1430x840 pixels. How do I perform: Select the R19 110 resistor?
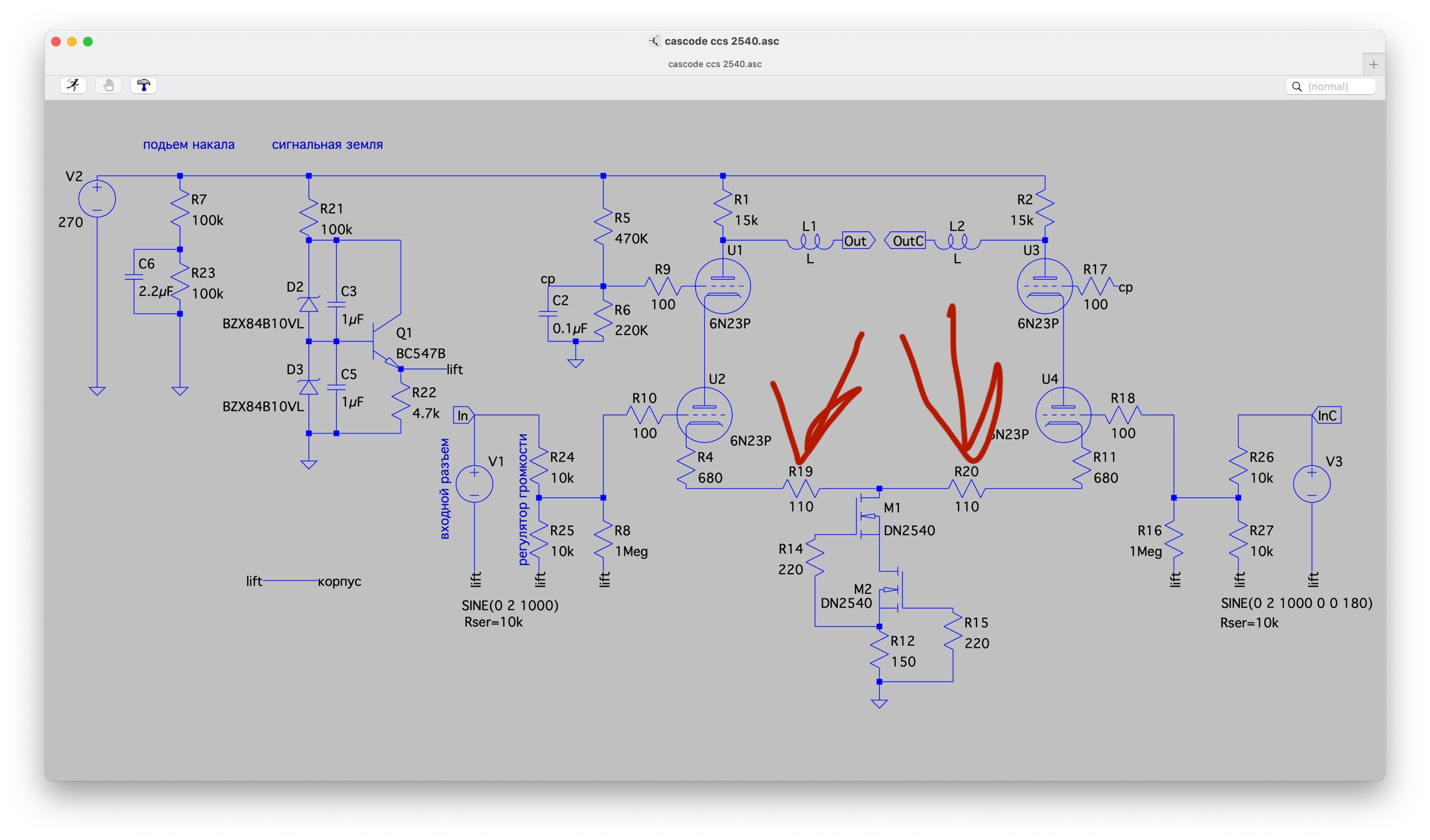801,488
